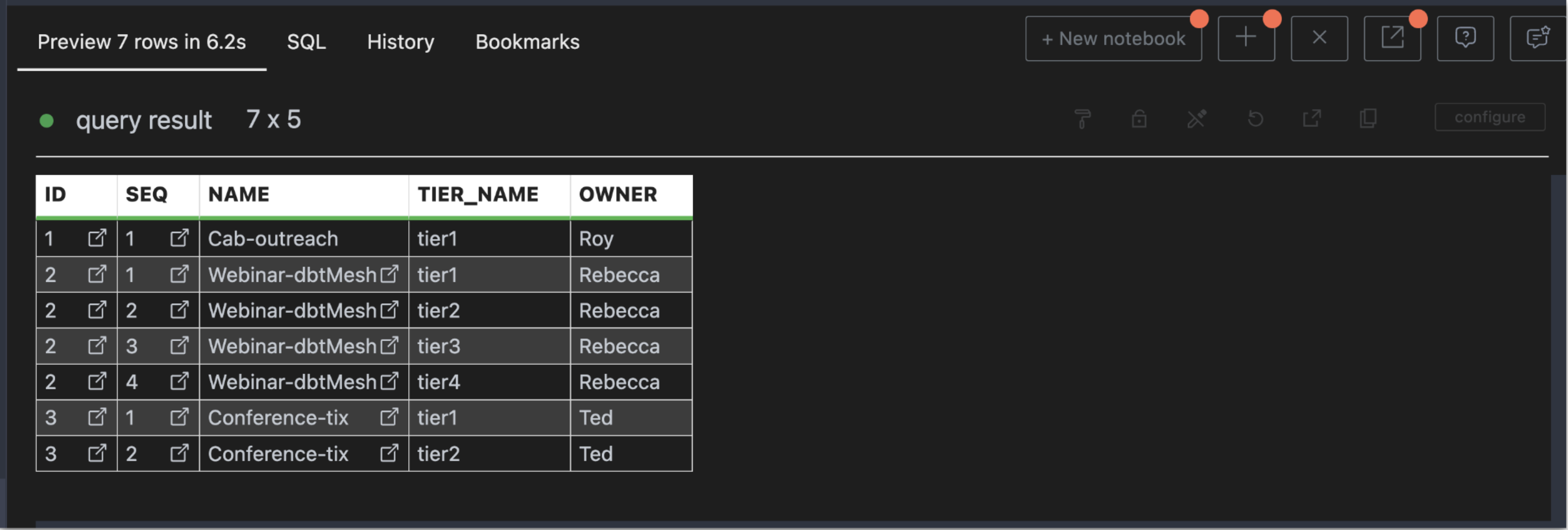Click the refresh query result icon
Image resolution: width=1568 pixels, height=530 pixels.
tap(1255, 119)
